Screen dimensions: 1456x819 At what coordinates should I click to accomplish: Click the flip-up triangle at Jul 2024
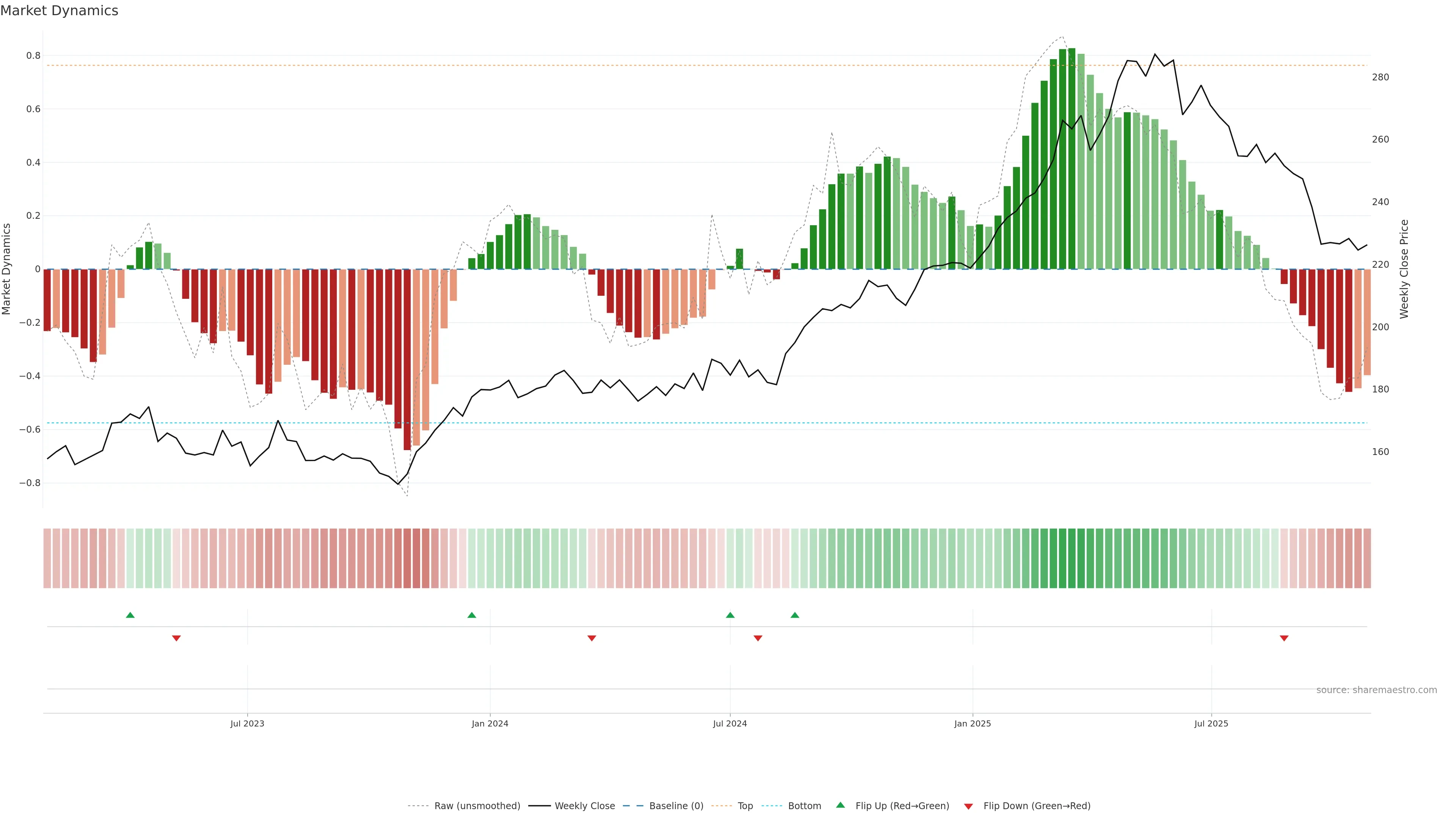pyautogui.click(x=730, y=615)
